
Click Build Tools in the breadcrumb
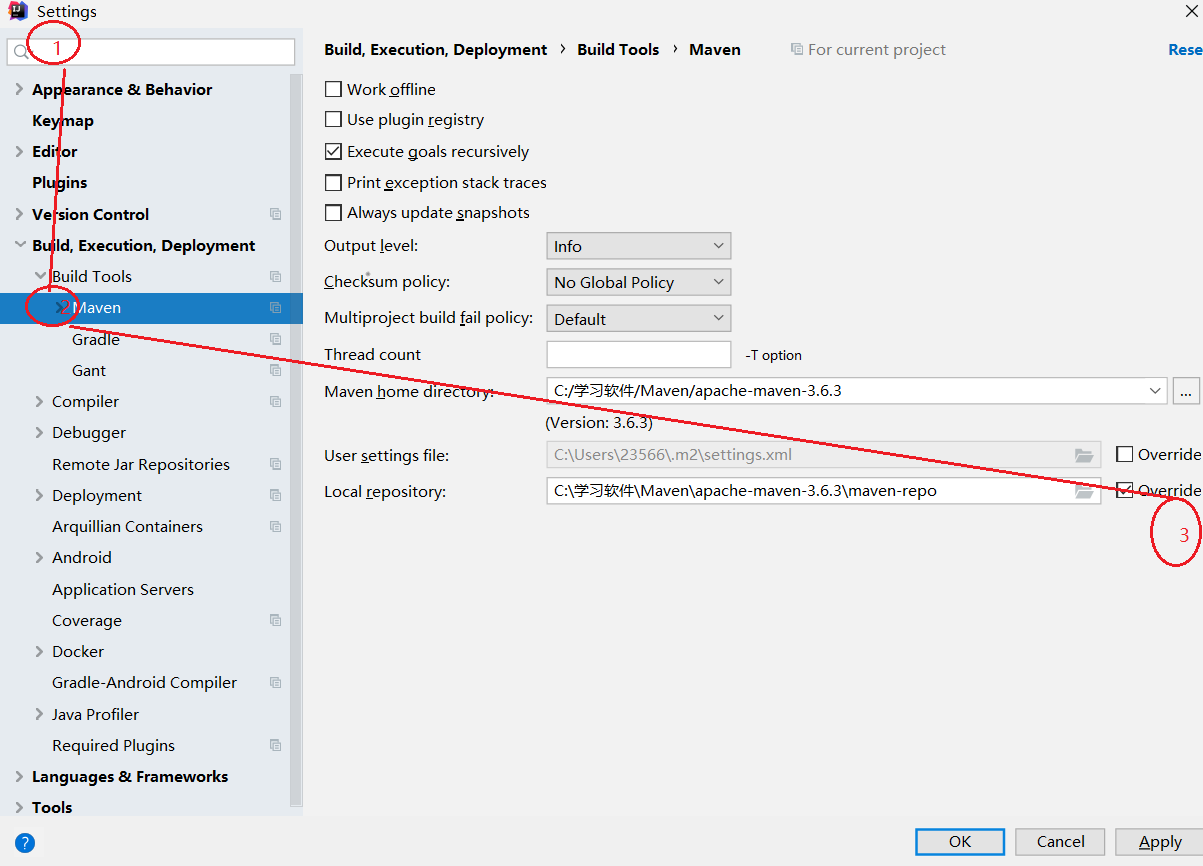tap(618, 49)
